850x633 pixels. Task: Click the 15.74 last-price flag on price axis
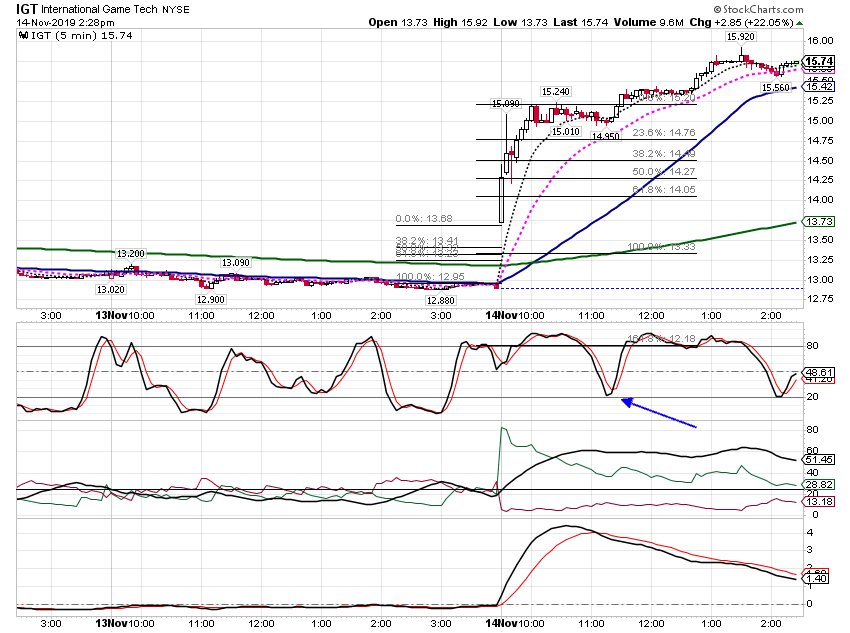pos(819,61)
